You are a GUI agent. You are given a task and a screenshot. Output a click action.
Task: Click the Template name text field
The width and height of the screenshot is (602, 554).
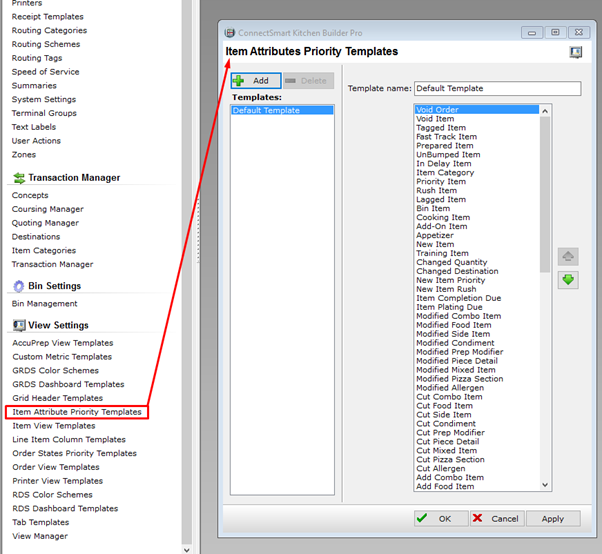tap(497, 88)
